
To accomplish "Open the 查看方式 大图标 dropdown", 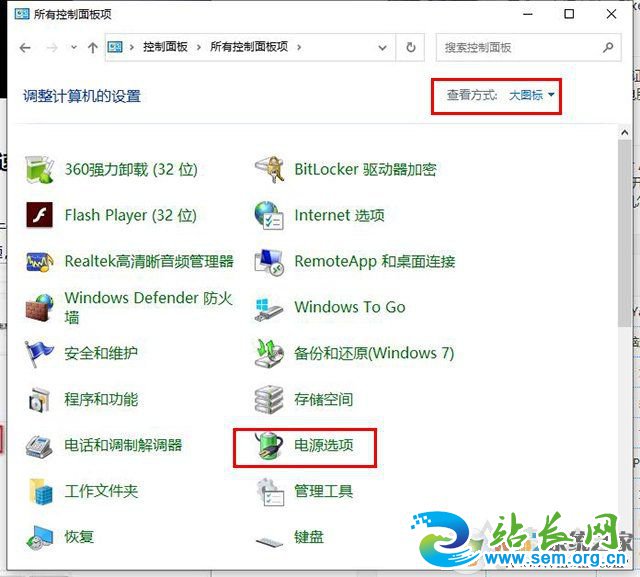I will pyautogui.click(x=532, y=95).
